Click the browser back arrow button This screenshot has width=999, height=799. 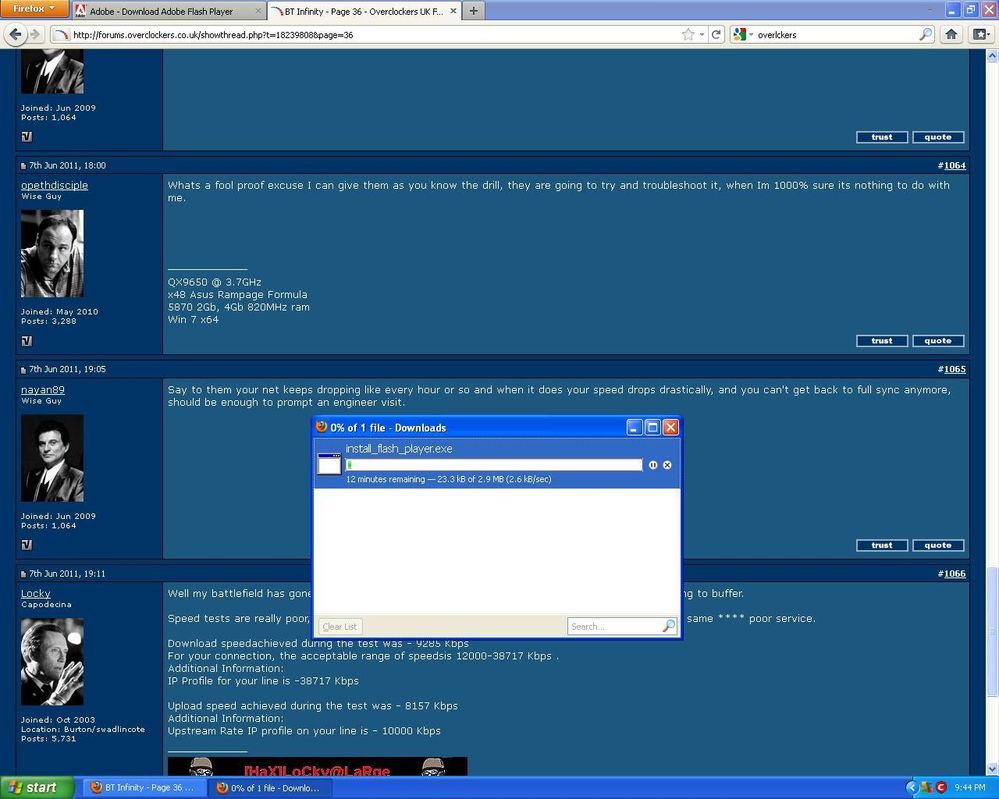tap(16, 34)
